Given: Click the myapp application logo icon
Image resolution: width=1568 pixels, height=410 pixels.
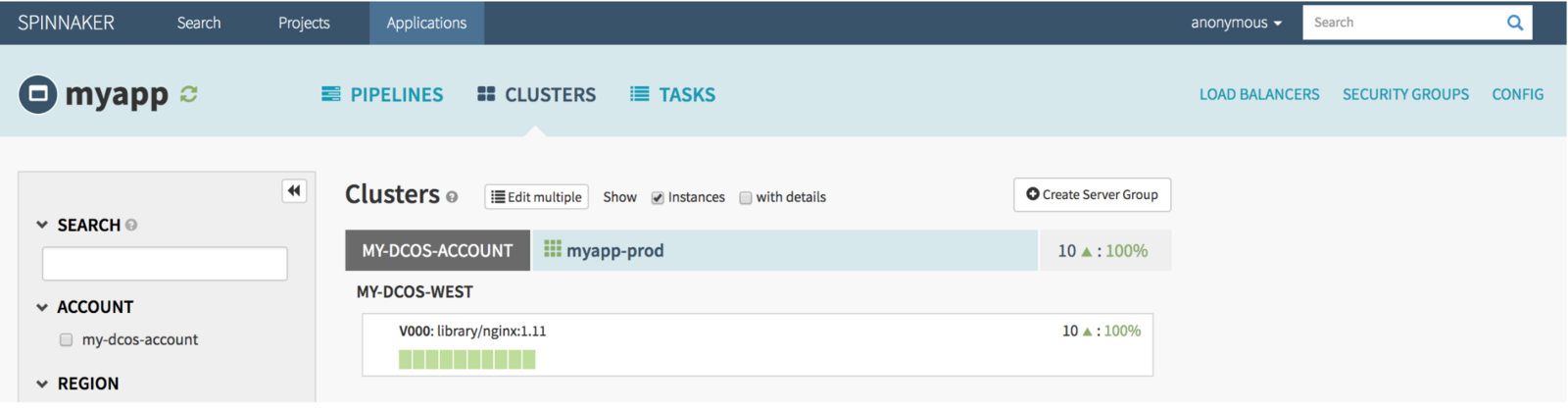Looking at the screenshot, I should [x=37, y=94].
